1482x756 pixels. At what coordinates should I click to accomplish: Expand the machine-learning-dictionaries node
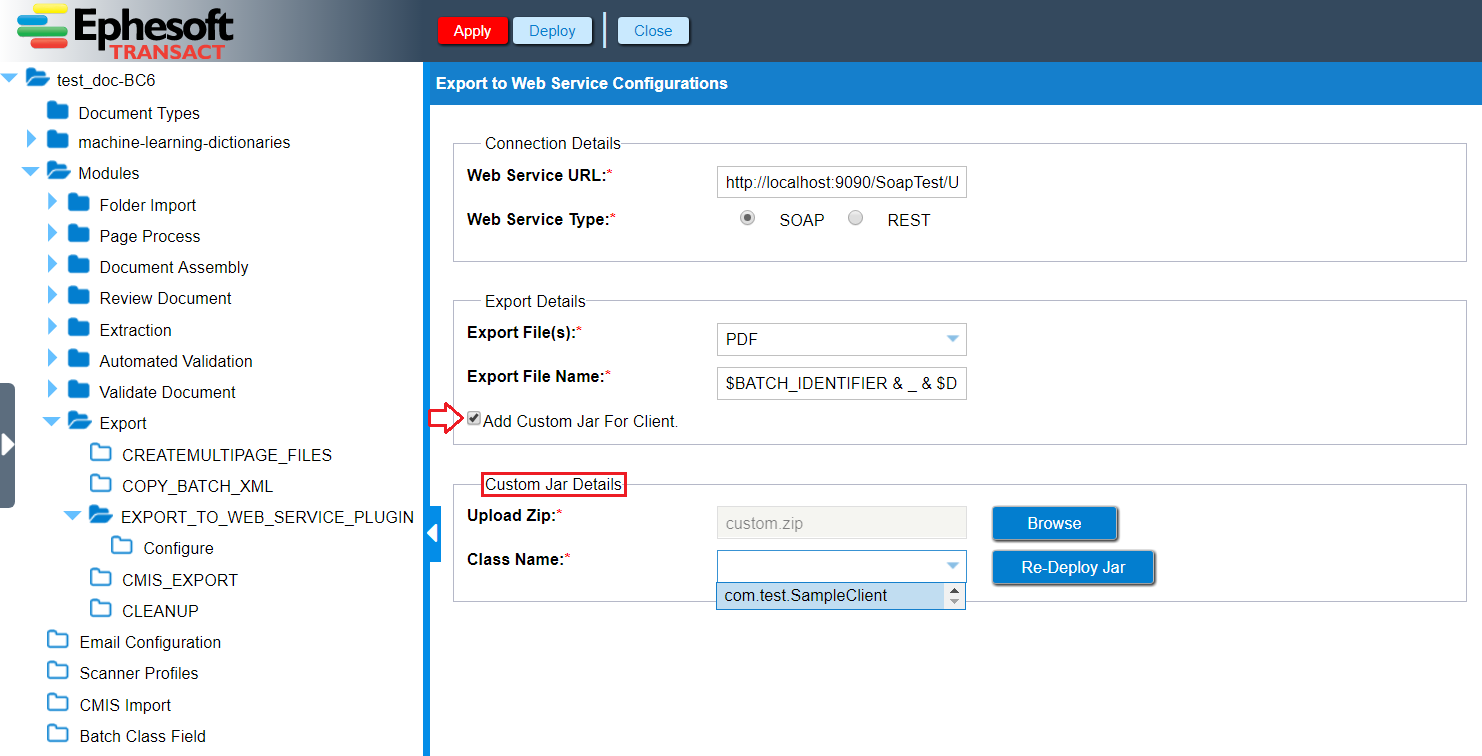[x=31, y=140]
